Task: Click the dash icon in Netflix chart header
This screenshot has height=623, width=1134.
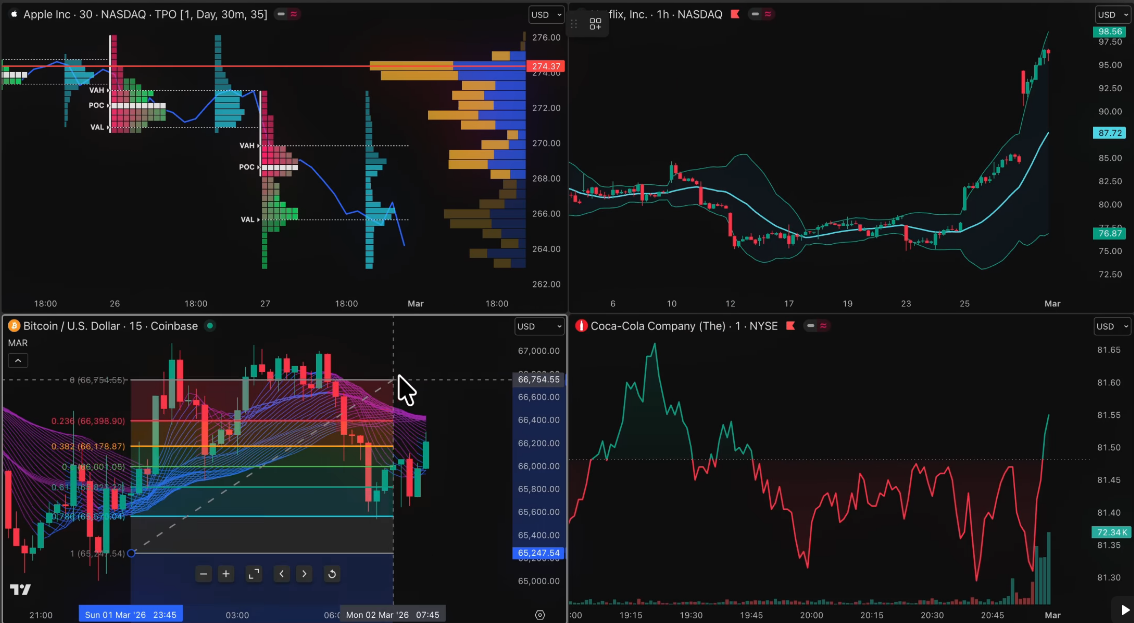Action: tap(755, 14)
